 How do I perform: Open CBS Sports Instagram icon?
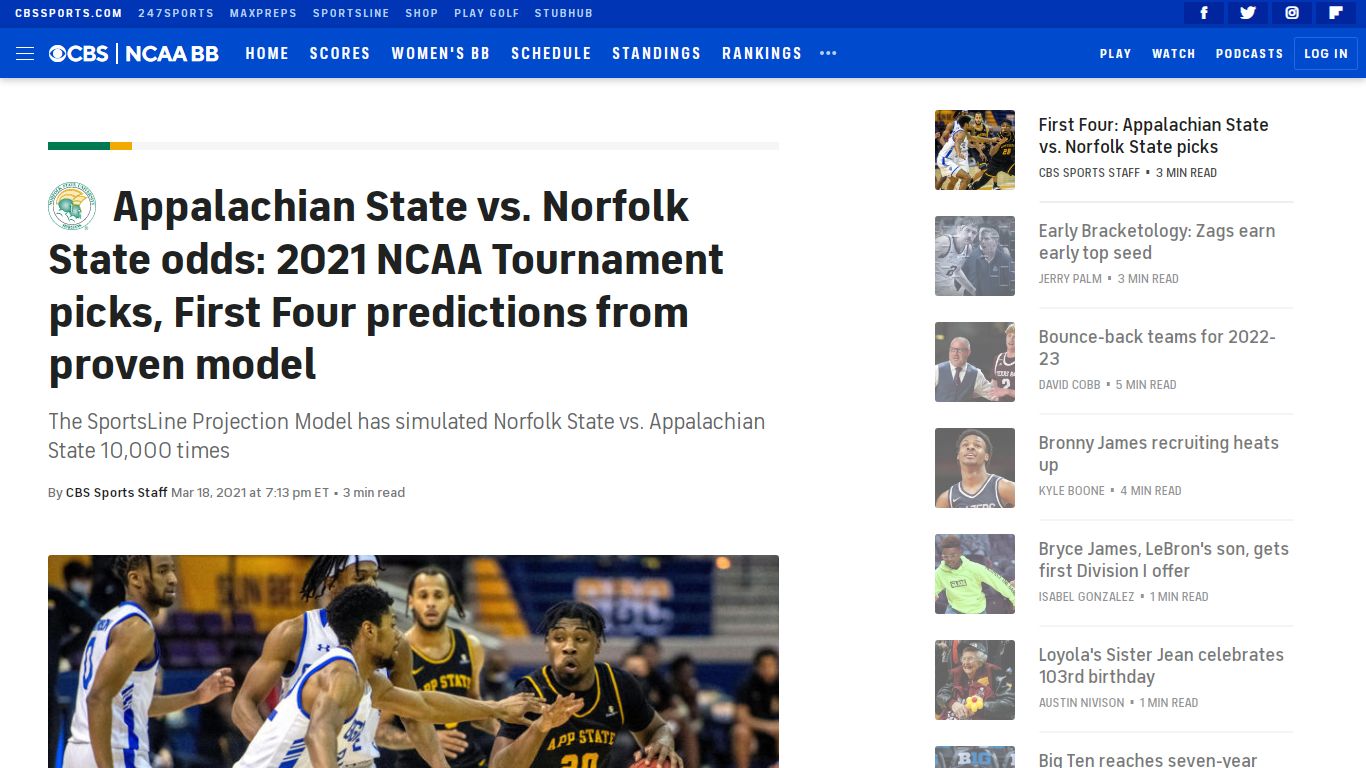point(1292,13)
